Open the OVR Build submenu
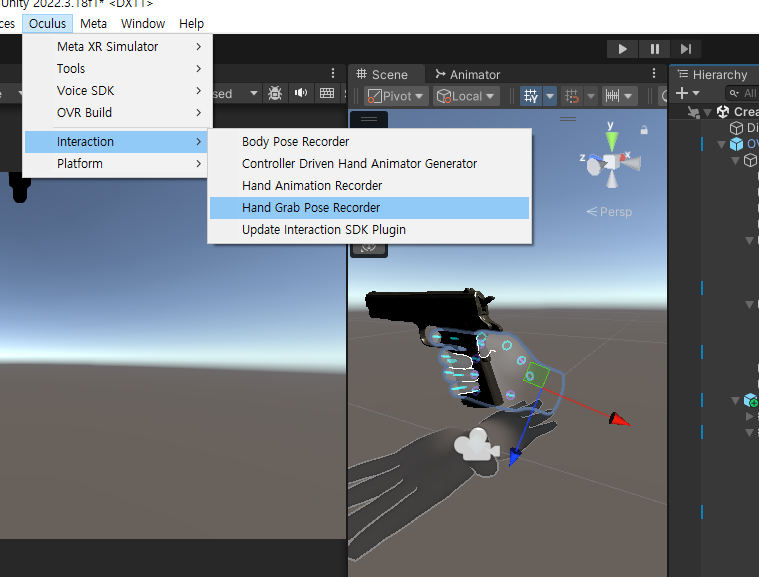Viewport: 759px width, 577px height. click(x=118, y=112)
